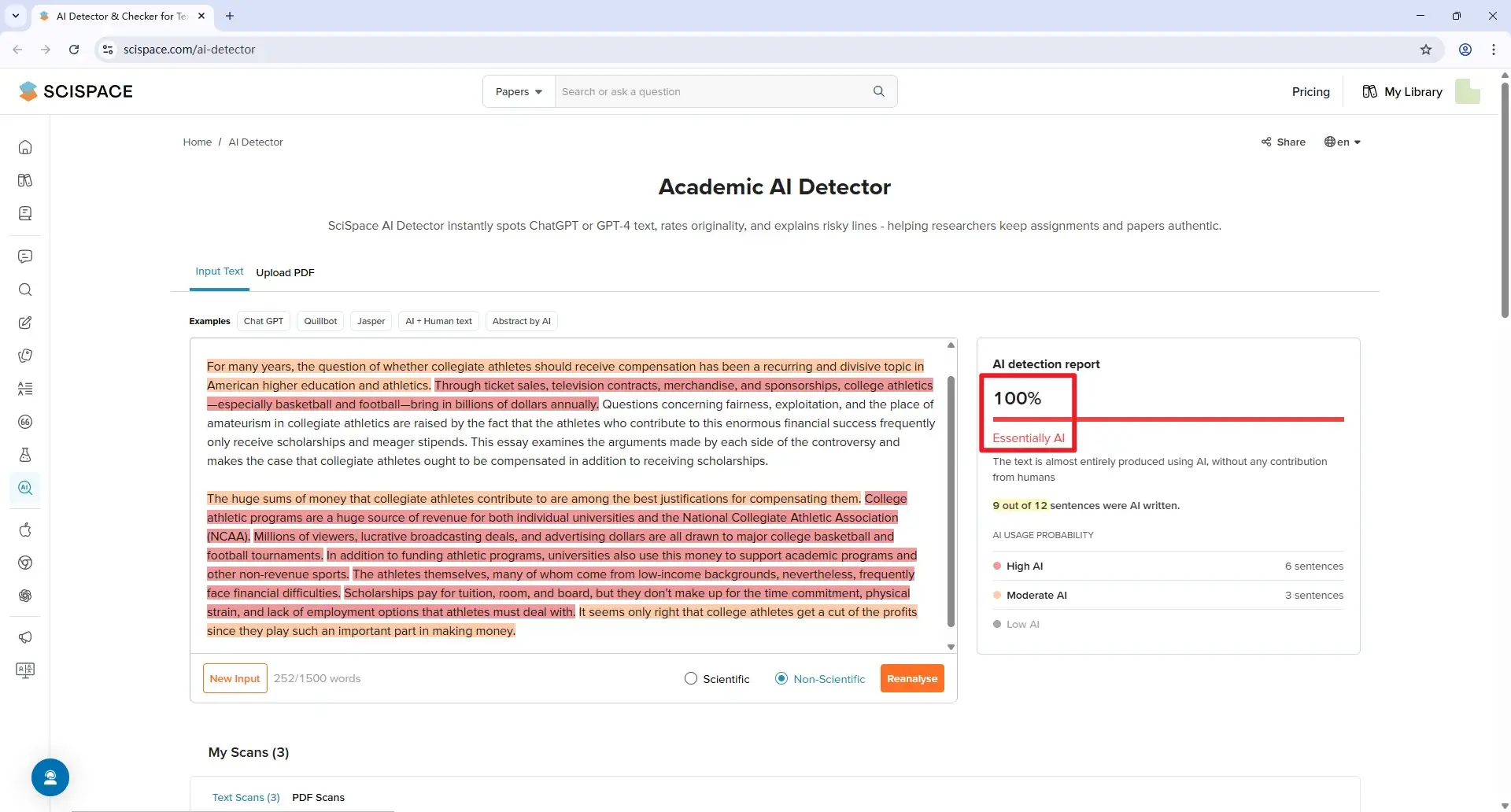Open the Chrome tab search dropdown

15,16
